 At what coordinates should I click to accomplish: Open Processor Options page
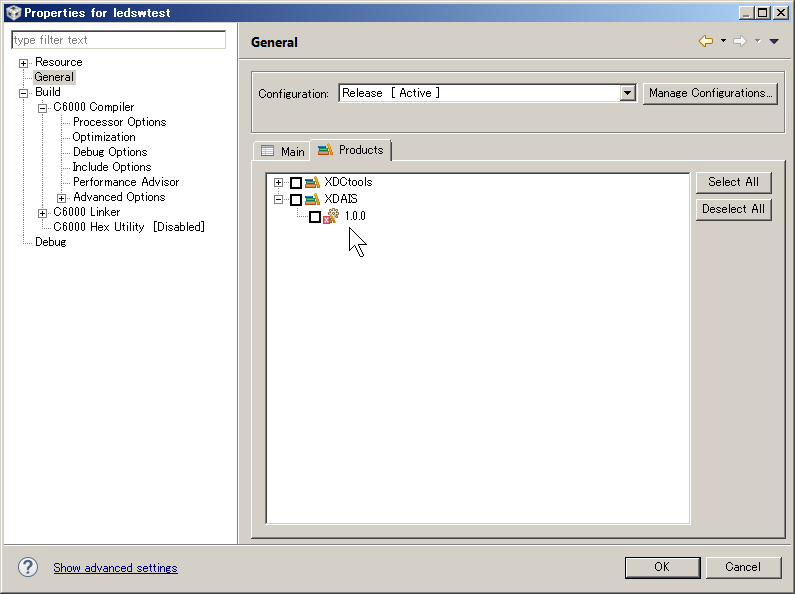[x=119, y=122]
